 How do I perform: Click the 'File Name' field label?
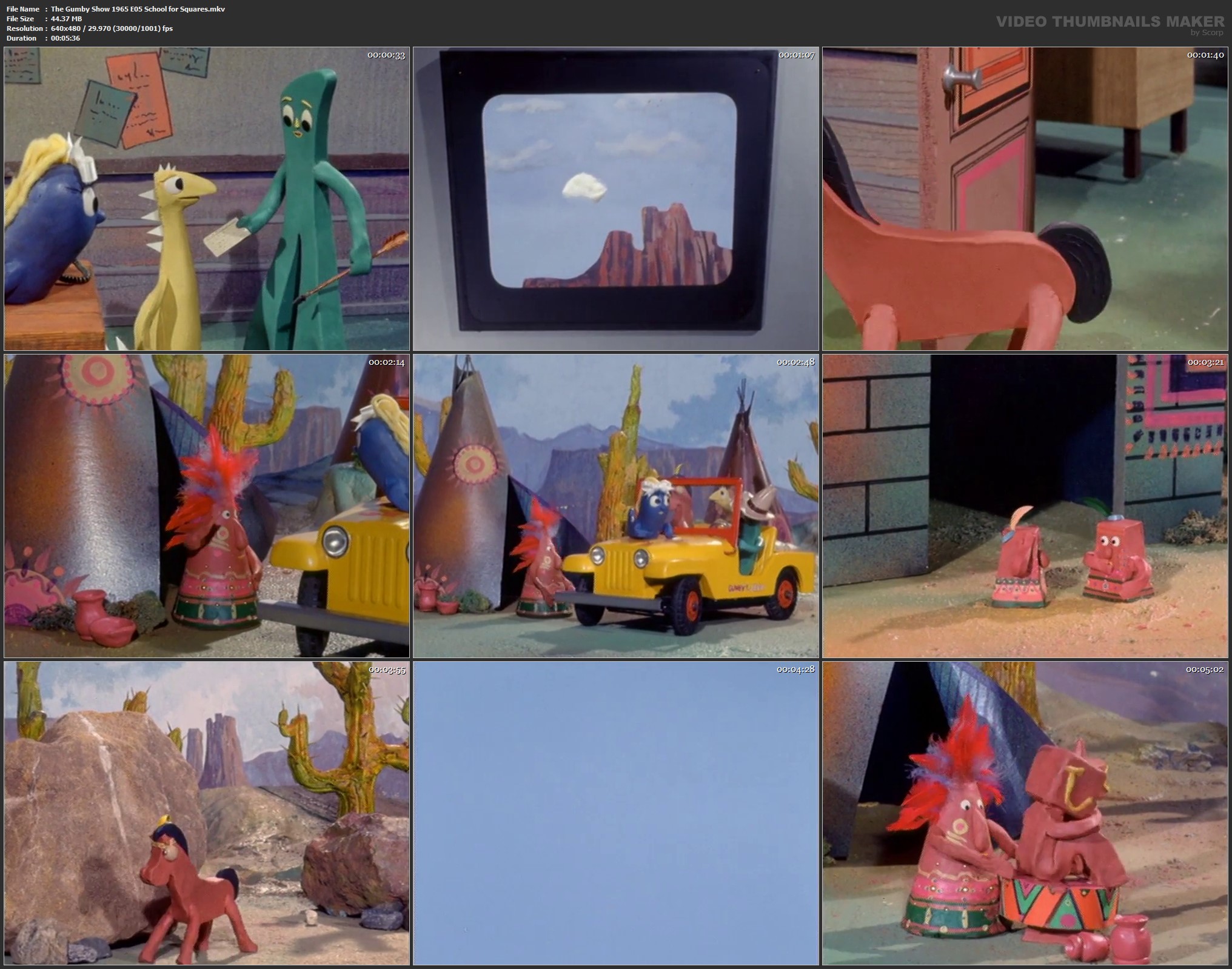pyautogui.click(x=23, y=9)
